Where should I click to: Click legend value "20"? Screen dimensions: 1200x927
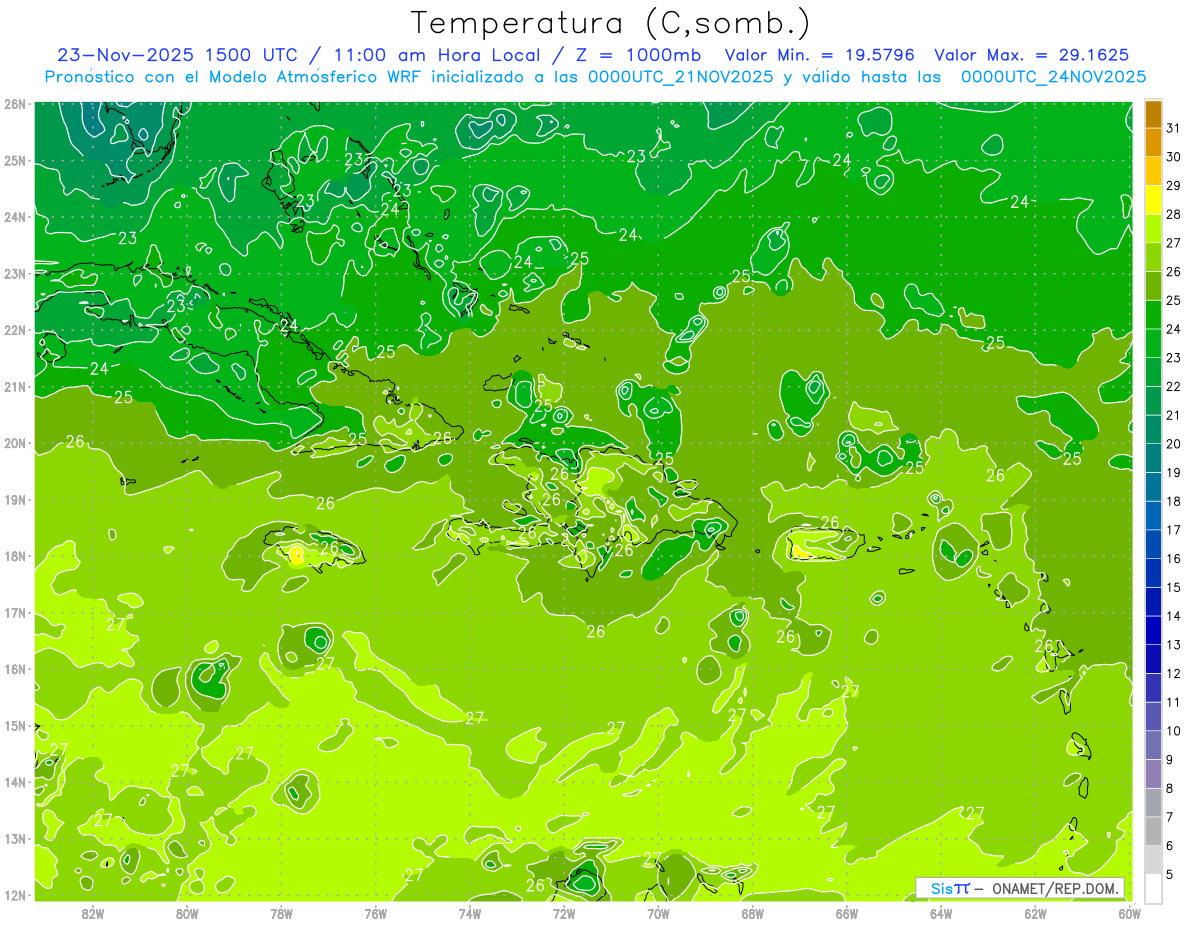click(1174, 444)
